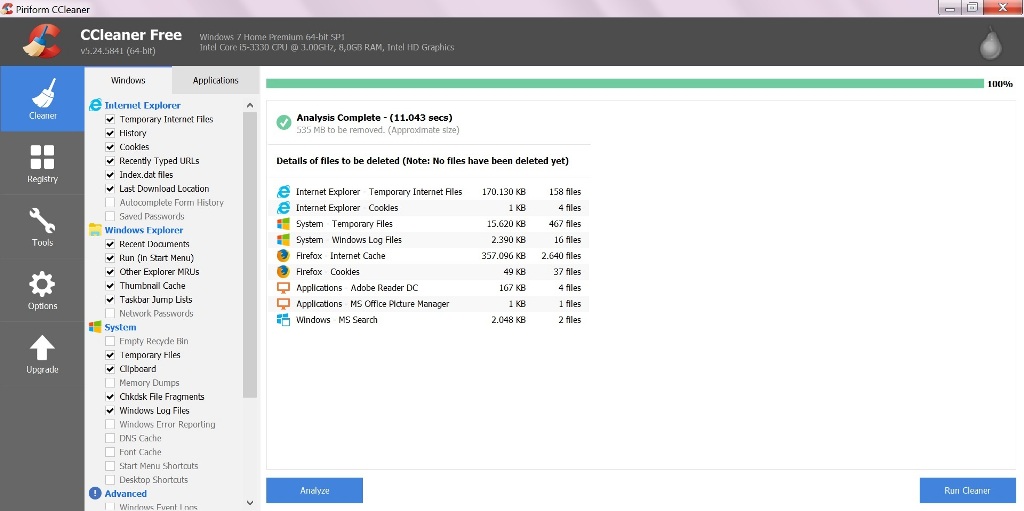1024x511 pixels.
Task: Open the Registry section
Action: (x=42, y=163)
